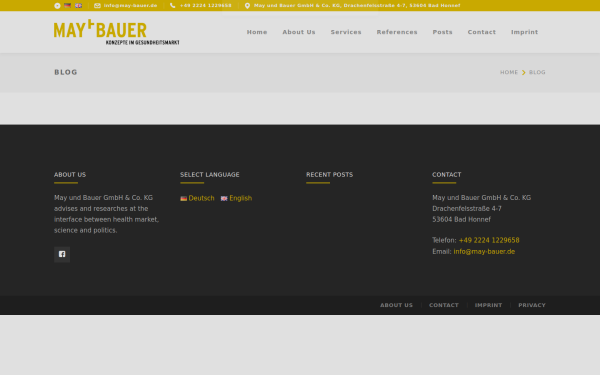This screenshot has height=375, width=600.
Task: Click the CONTACT footer column heading
Action: tap(447, 174)
